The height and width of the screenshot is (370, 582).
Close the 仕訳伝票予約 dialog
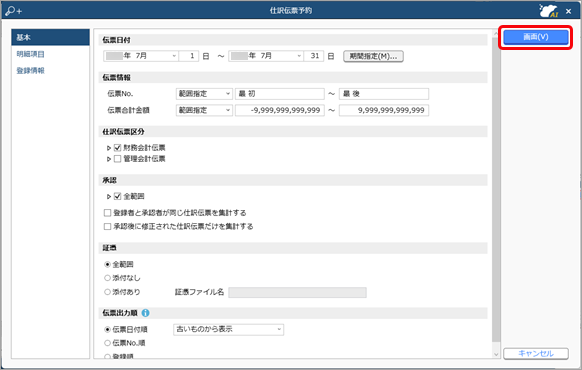click(568, 11)
